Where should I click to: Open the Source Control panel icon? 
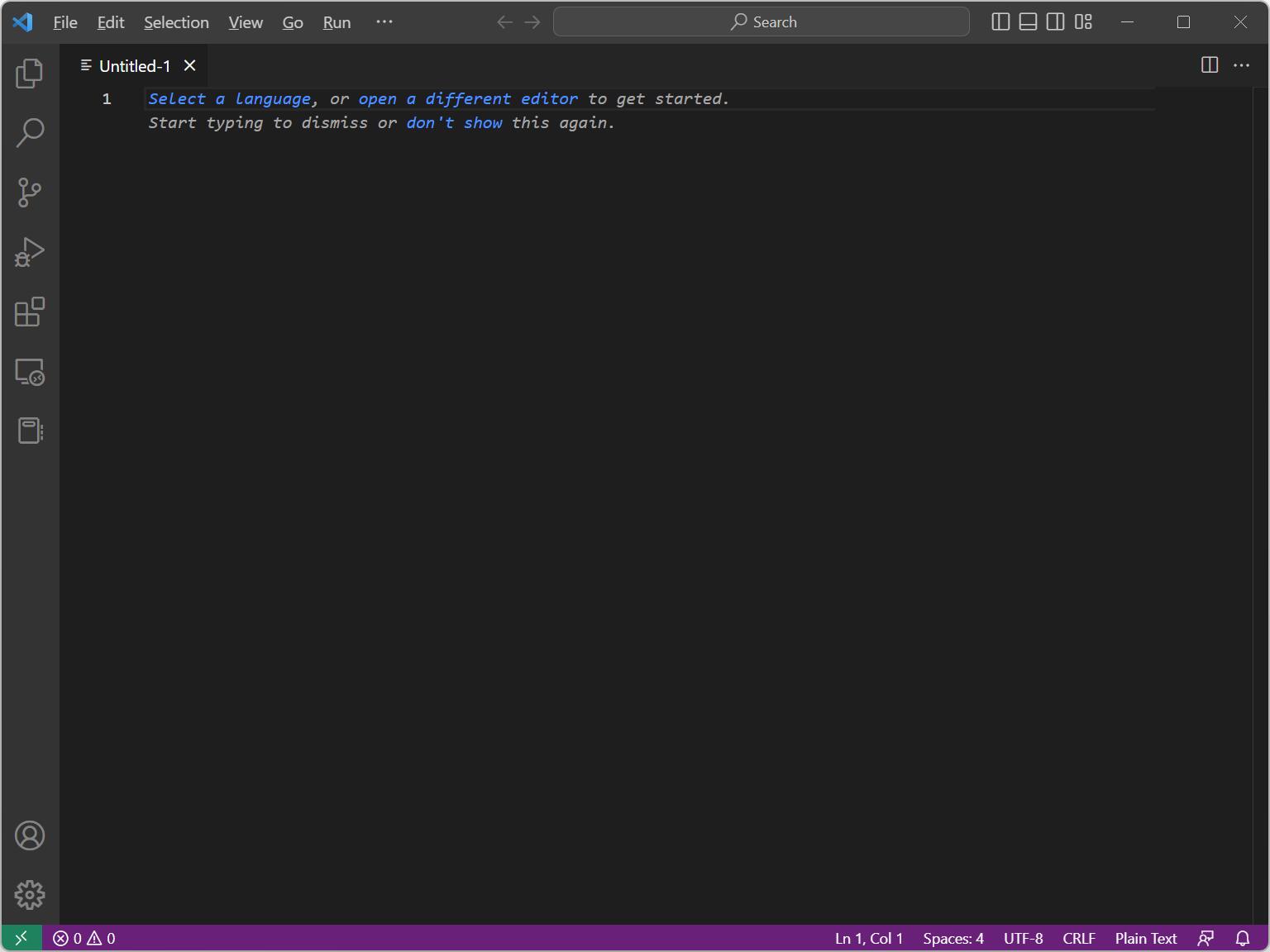pos(30,192)
